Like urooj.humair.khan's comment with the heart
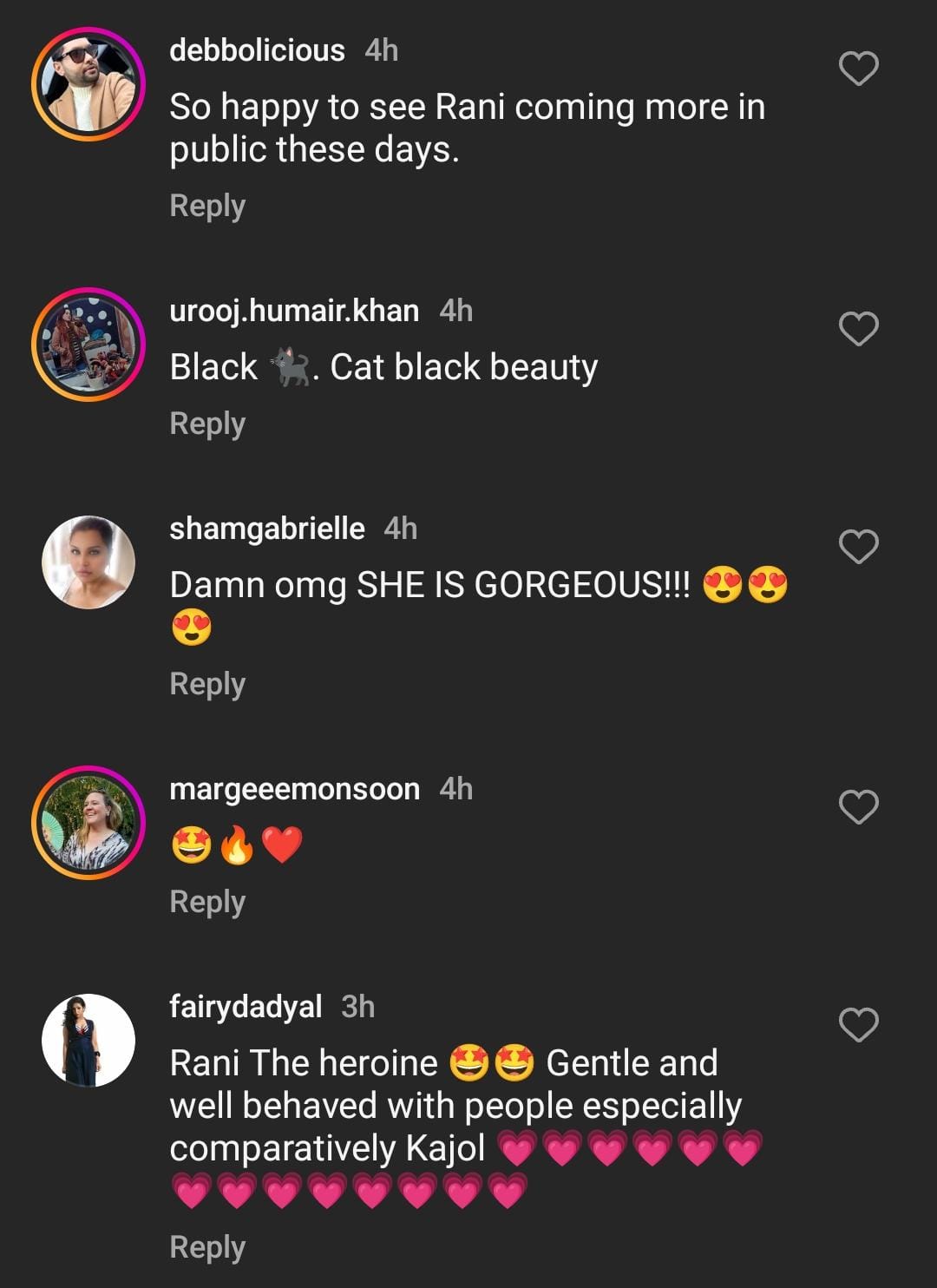Screen dimensions: 937x1288 [x=859, y=329]
